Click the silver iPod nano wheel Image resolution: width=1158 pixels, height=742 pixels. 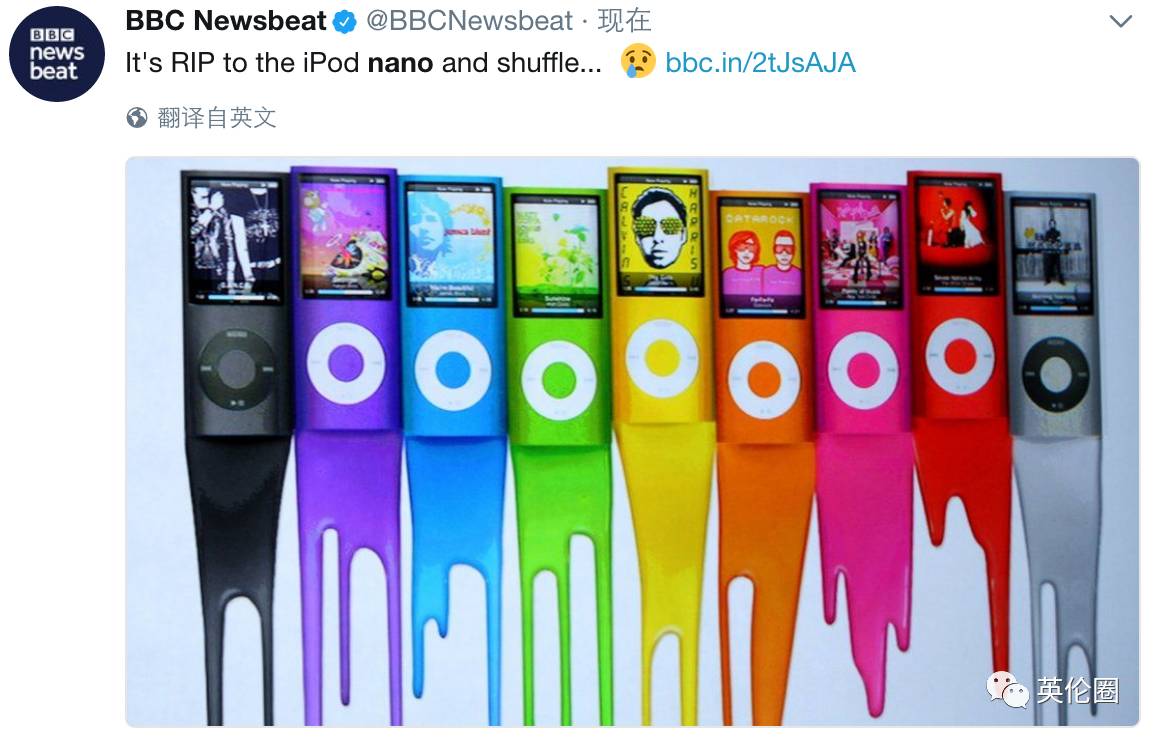pos(1056,374)
